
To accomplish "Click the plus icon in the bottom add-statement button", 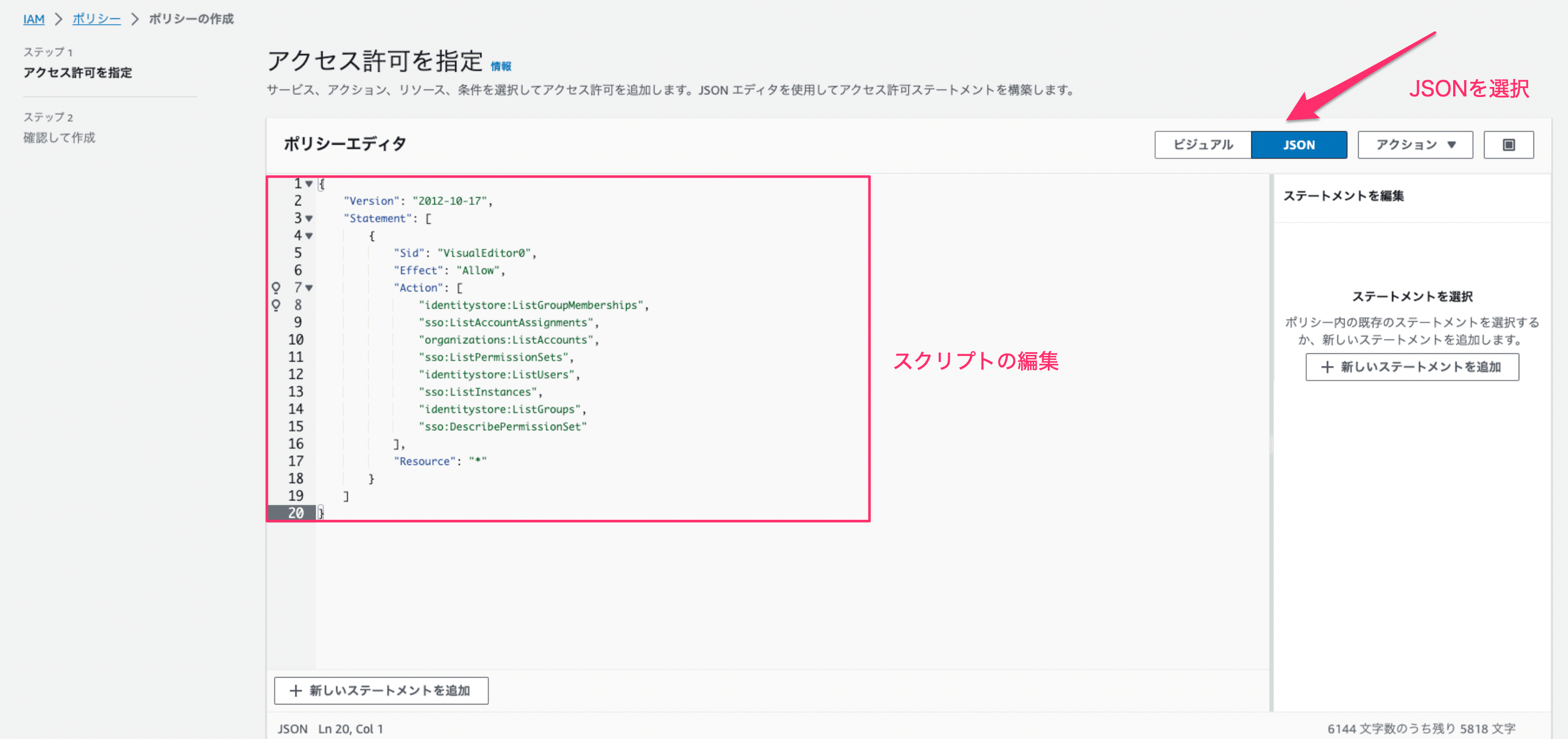I will [x=296, y=690].
